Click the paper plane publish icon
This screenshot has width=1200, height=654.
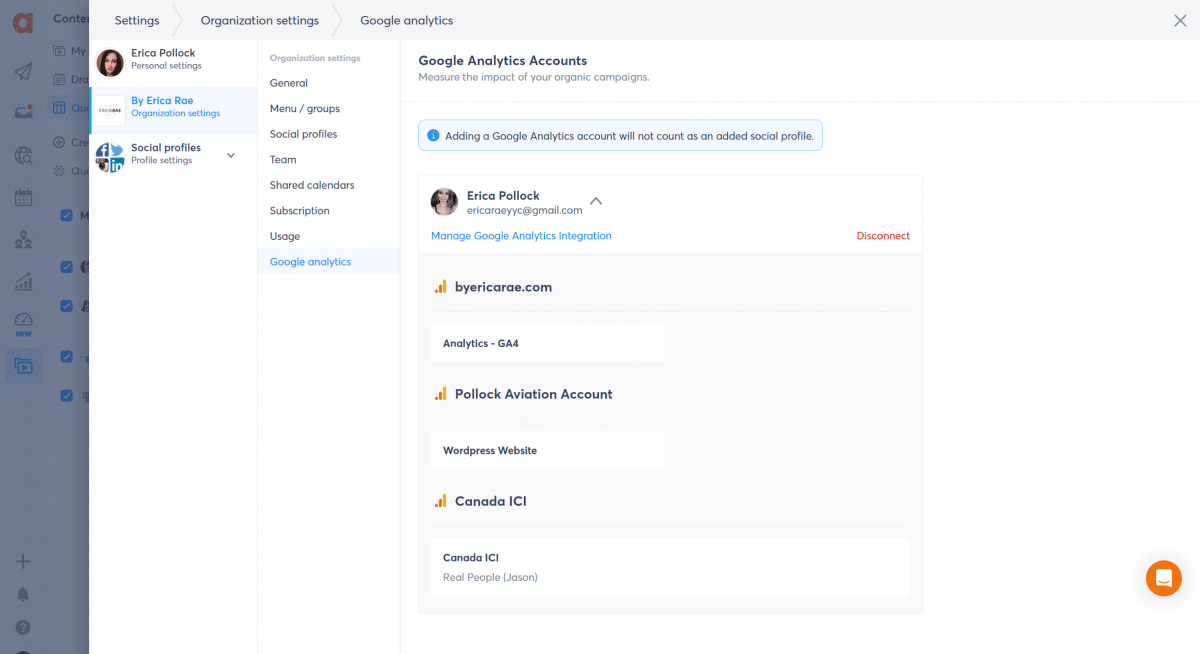23,72
